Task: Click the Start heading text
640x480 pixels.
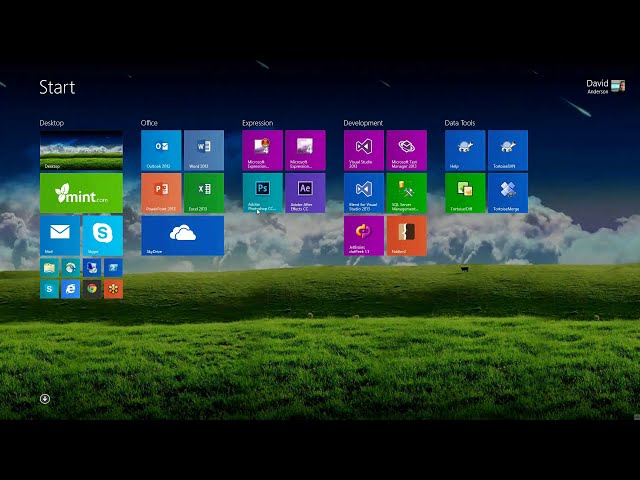Action: point(57,87)
